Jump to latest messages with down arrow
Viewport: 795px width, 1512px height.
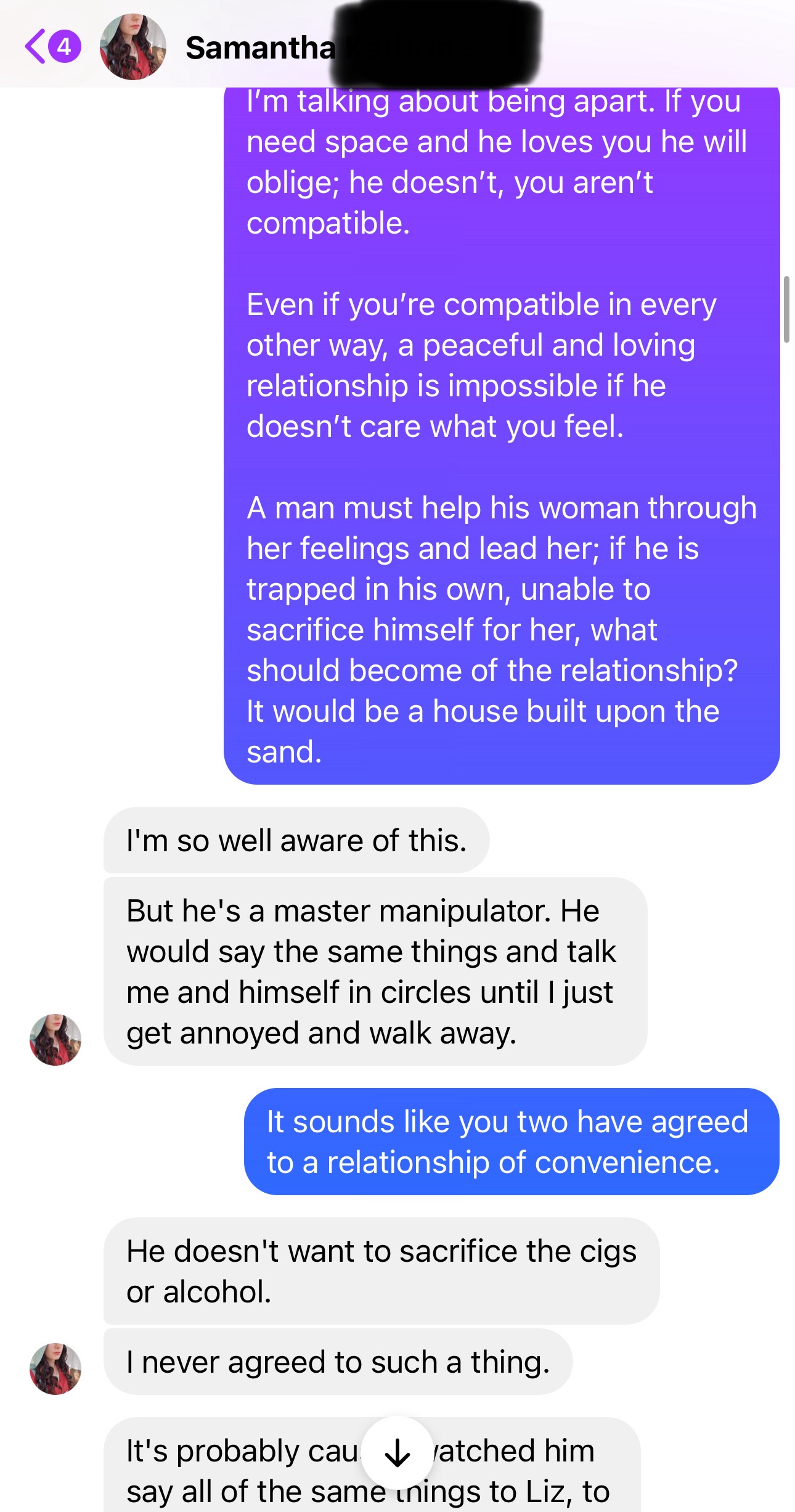(397, 1452)
